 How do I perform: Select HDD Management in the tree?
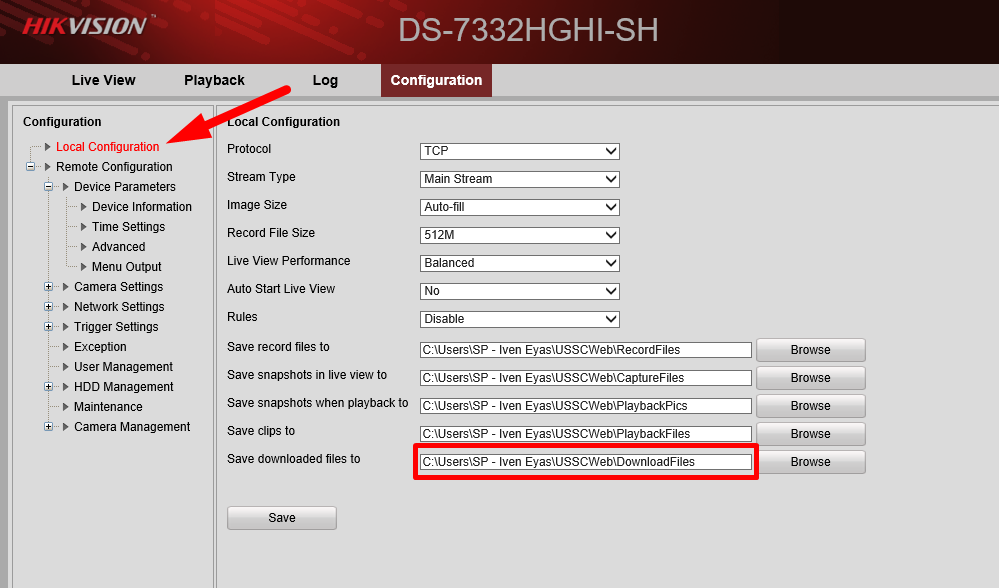tap(124, 387)
